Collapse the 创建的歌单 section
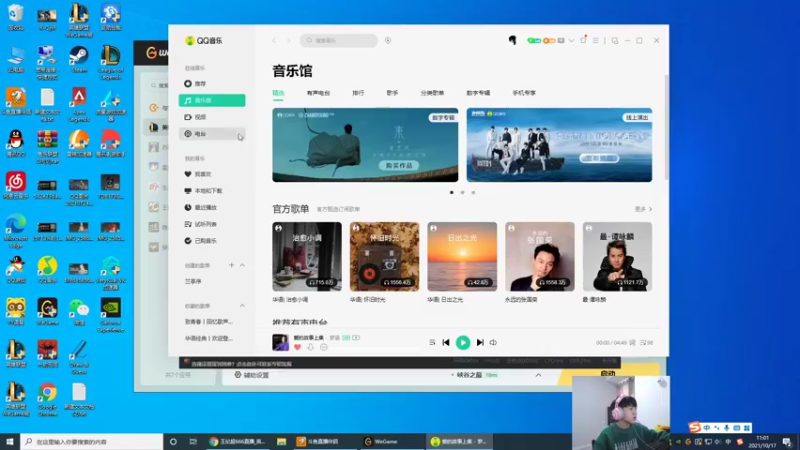The image size is (800, 450). 242,265
